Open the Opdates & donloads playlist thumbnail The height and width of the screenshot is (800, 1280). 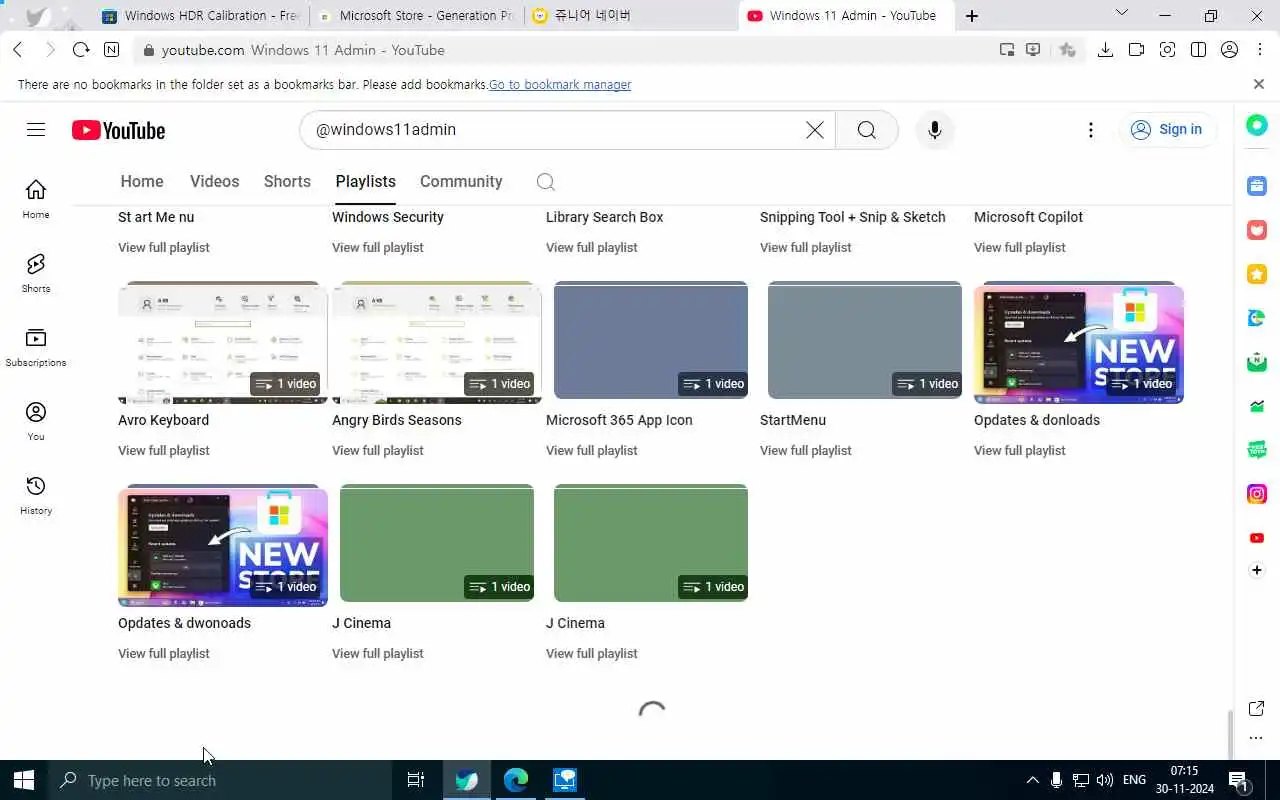click(1079, 342)
